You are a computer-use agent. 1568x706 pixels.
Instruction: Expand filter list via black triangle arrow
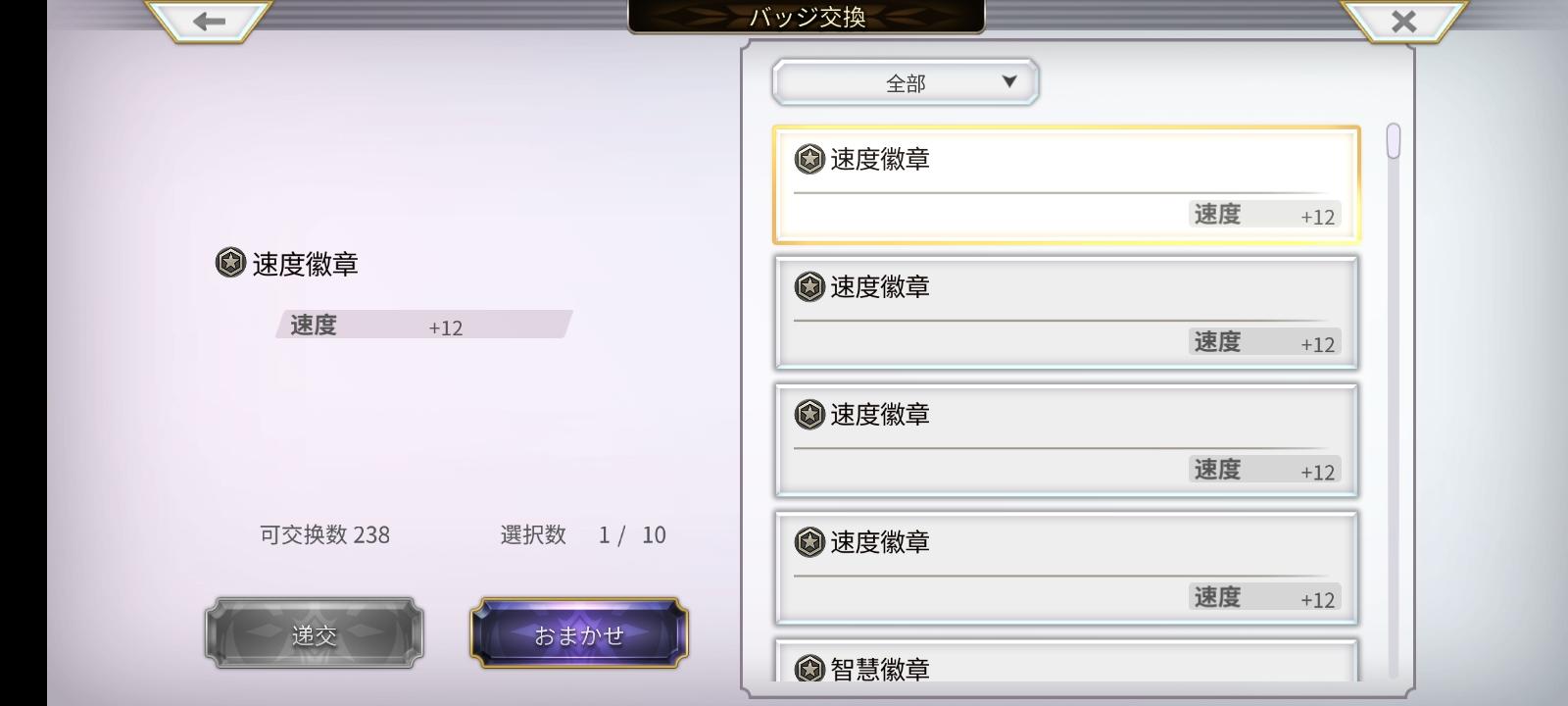pyautogui.click(x=1009, y=81)
